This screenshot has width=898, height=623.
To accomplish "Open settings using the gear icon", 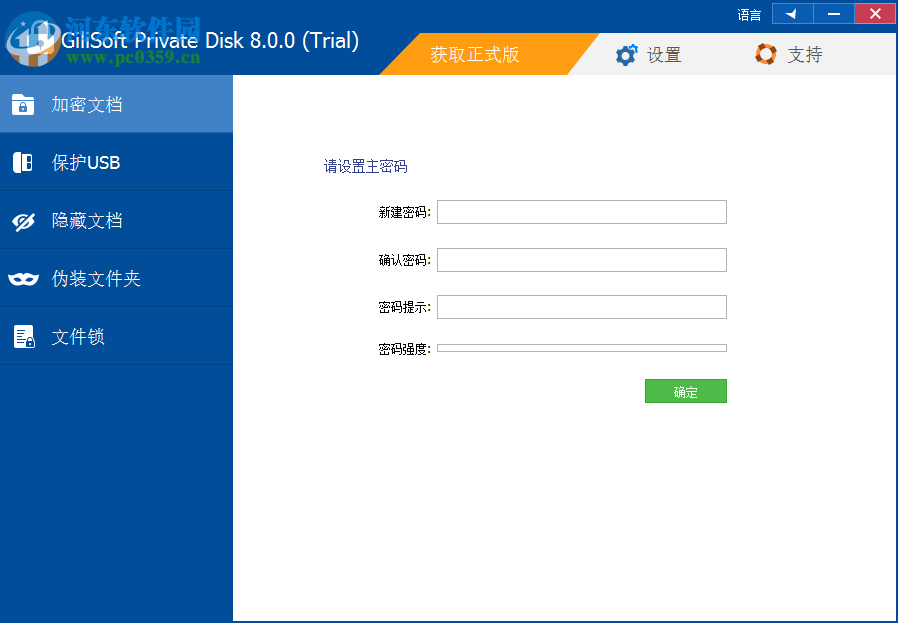I will click(x=626, y=54).
